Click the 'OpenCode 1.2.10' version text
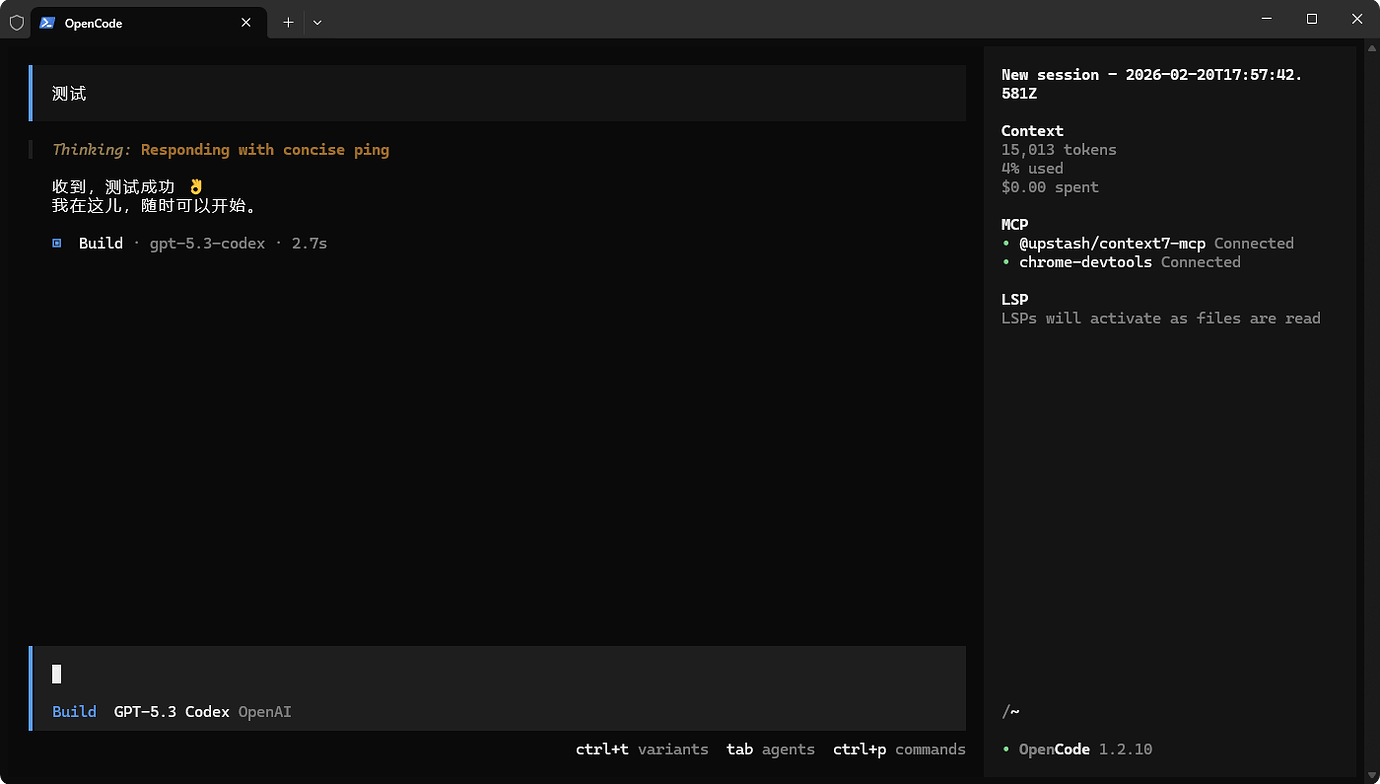Screen dimensions: 1380x784 click(1085, 749)
